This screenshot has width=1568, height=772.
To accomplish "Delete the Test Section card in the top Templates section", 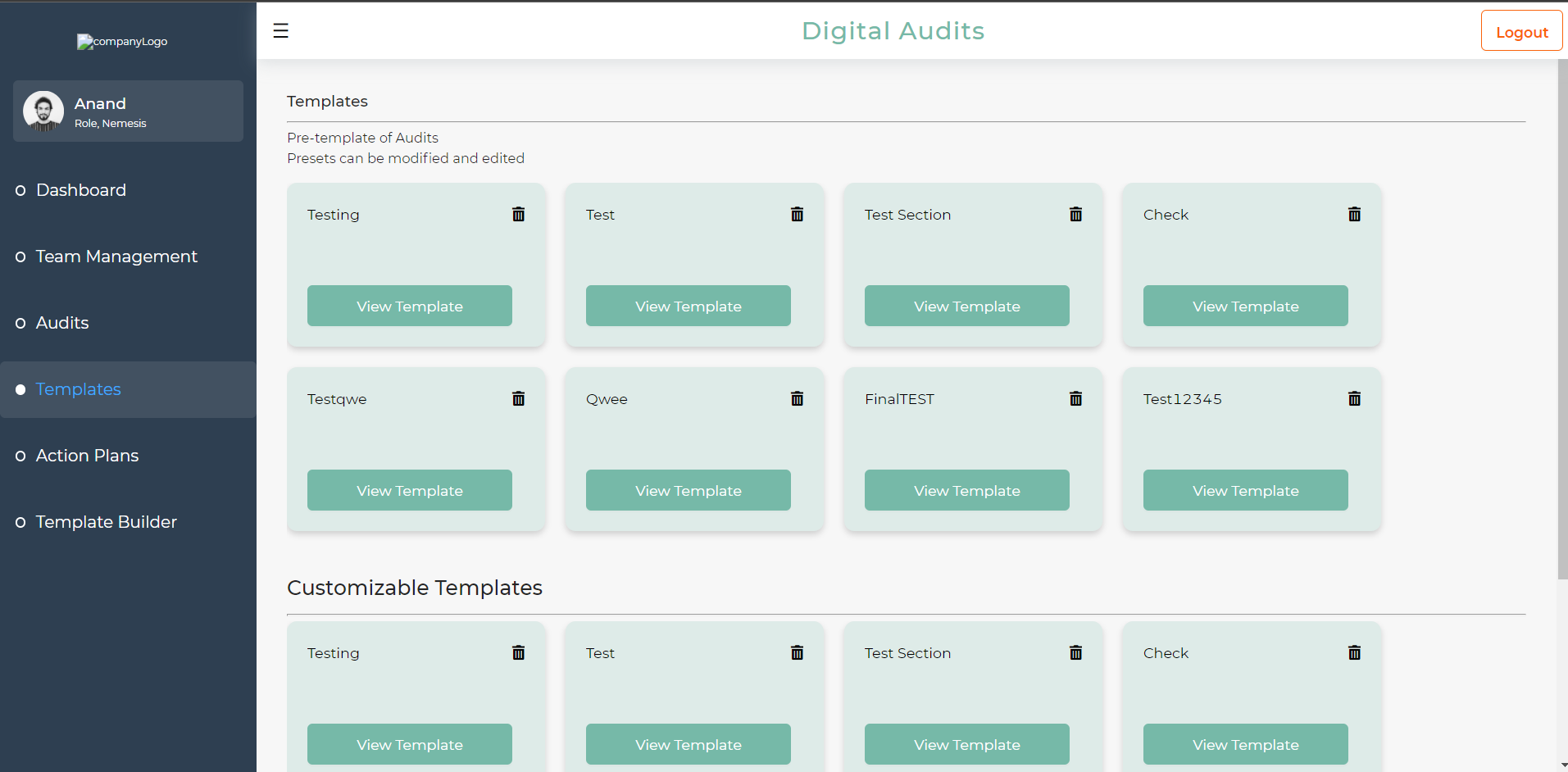I will click(1076, 214).
